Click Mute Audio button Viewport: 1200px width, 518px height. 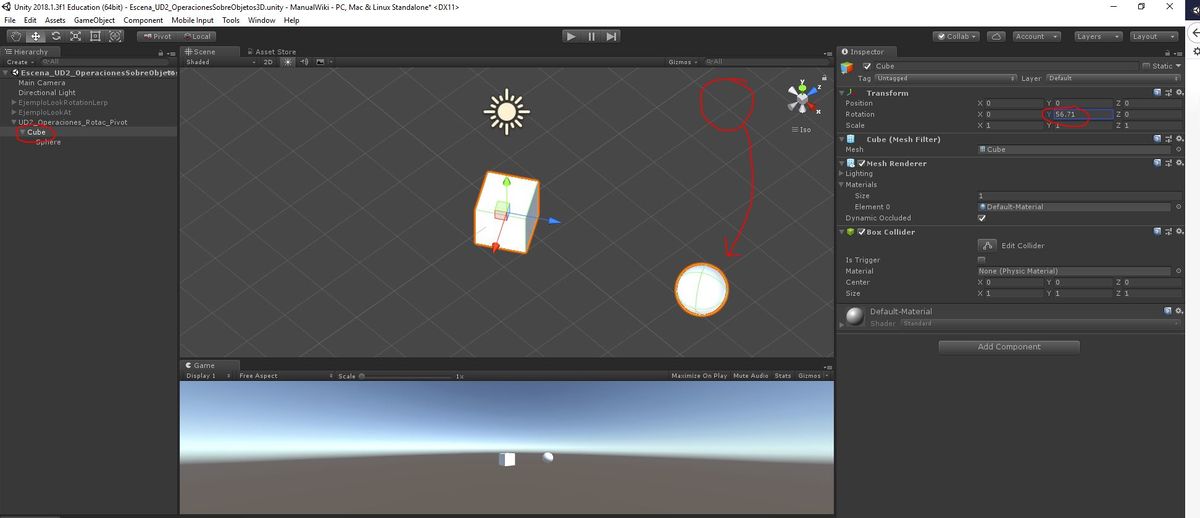click(x=751, y=376)
